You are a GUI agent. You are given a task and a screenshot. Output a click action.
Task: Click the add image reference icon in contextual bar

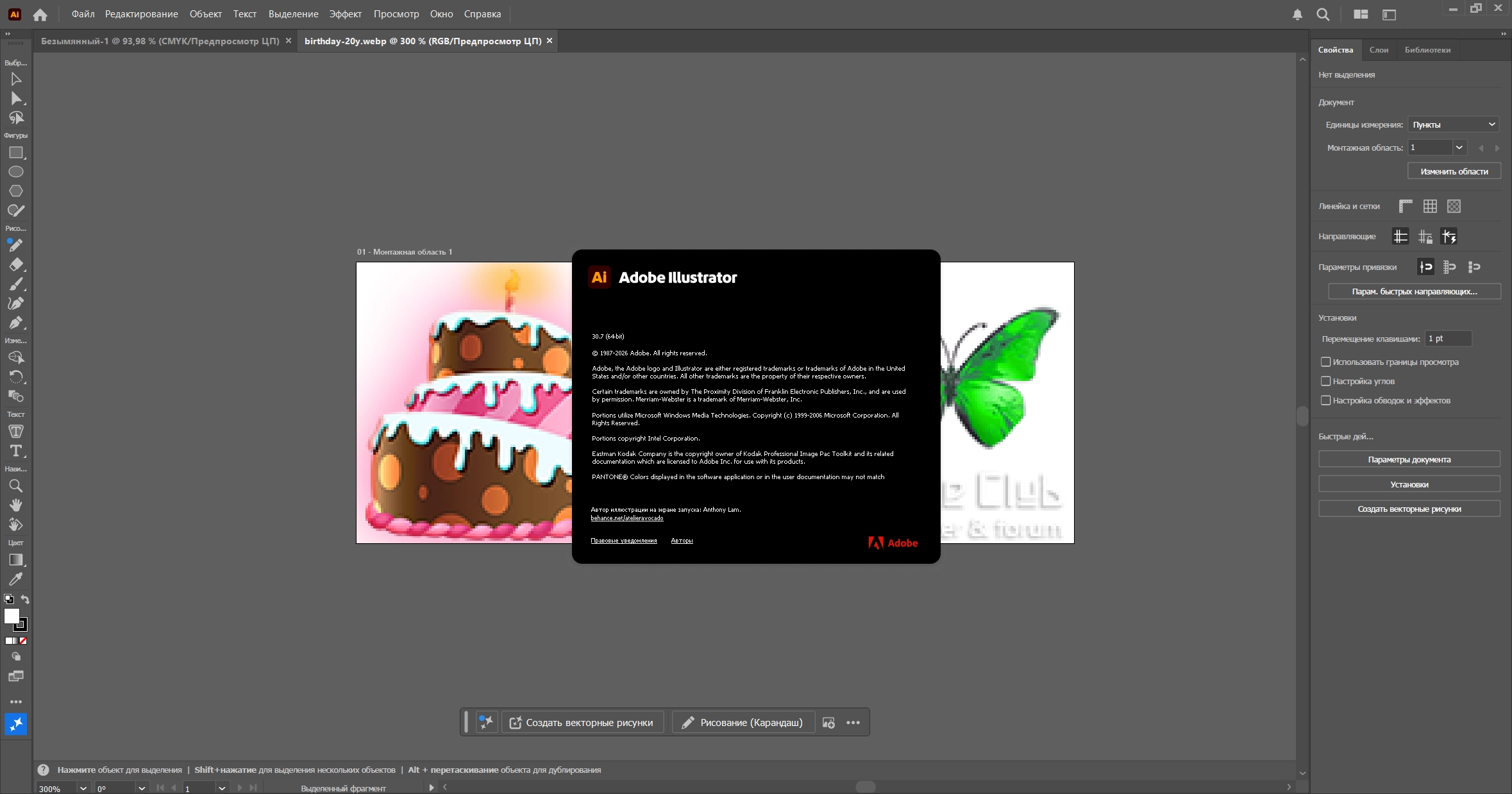[828, 723]
